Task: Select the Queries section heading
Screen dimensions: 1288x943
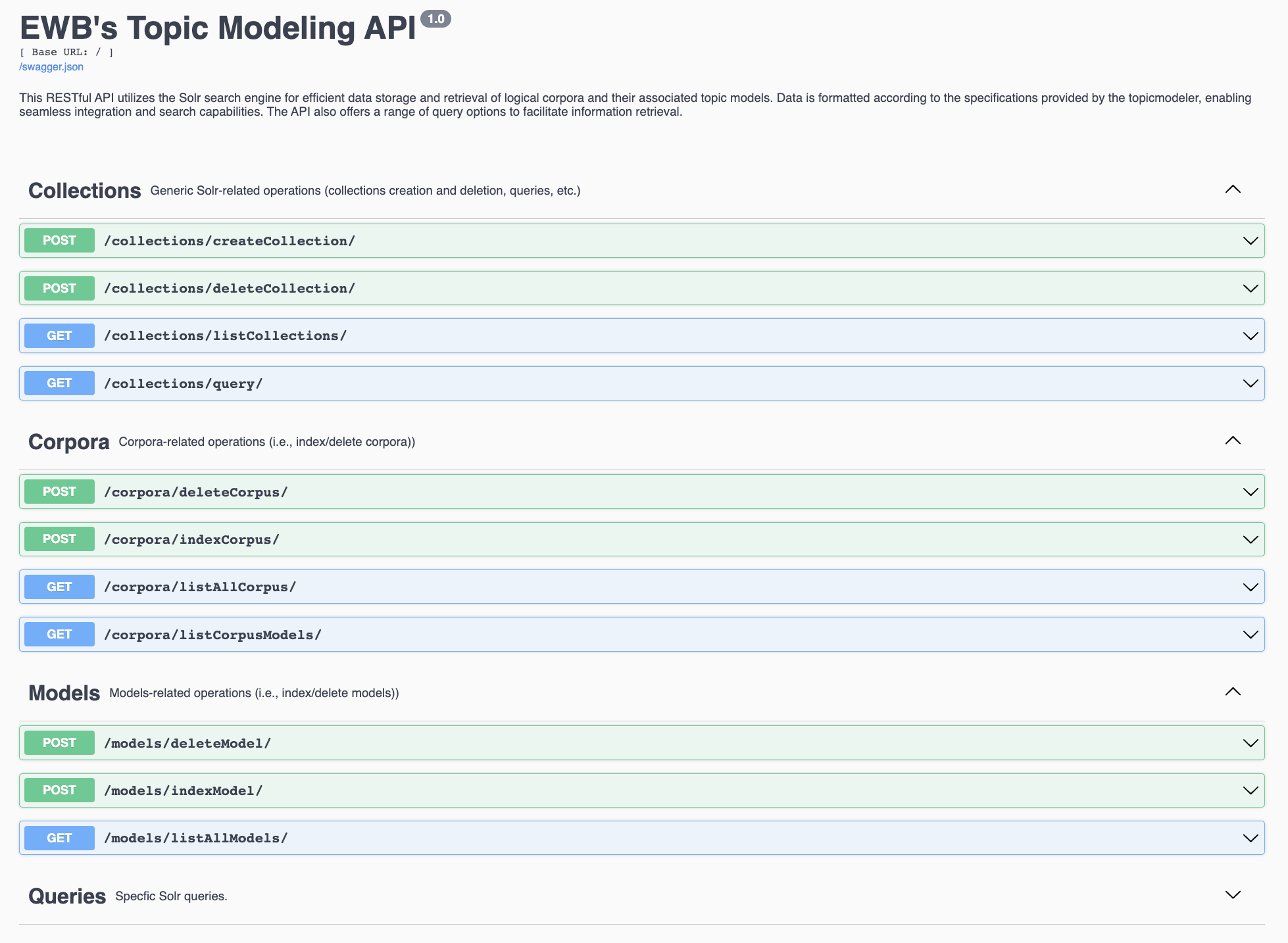Action: pyautogui.click(x=67, y=896)
